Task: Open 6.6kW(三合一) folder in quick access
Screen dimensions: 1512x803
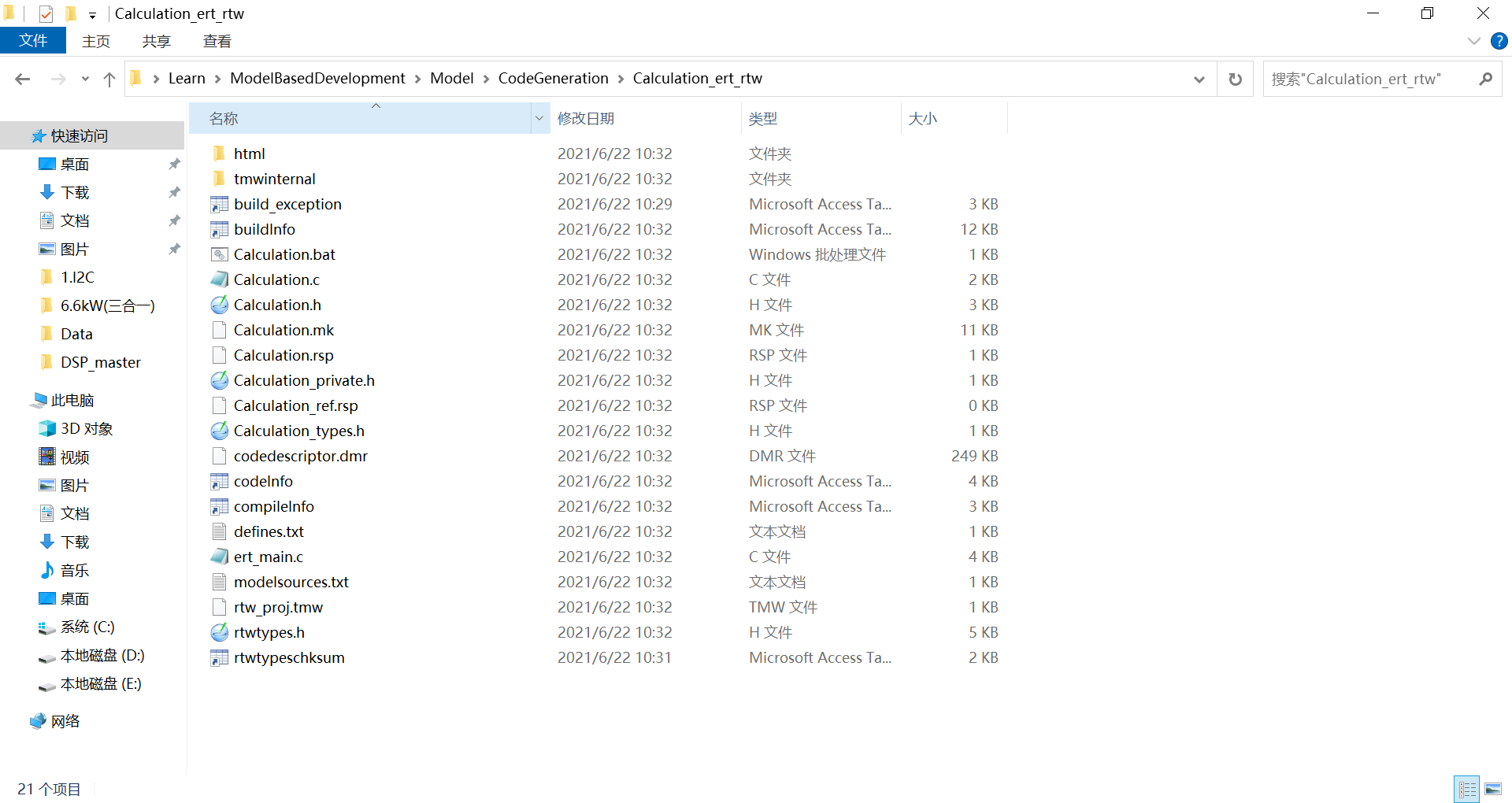Action: 108,305
